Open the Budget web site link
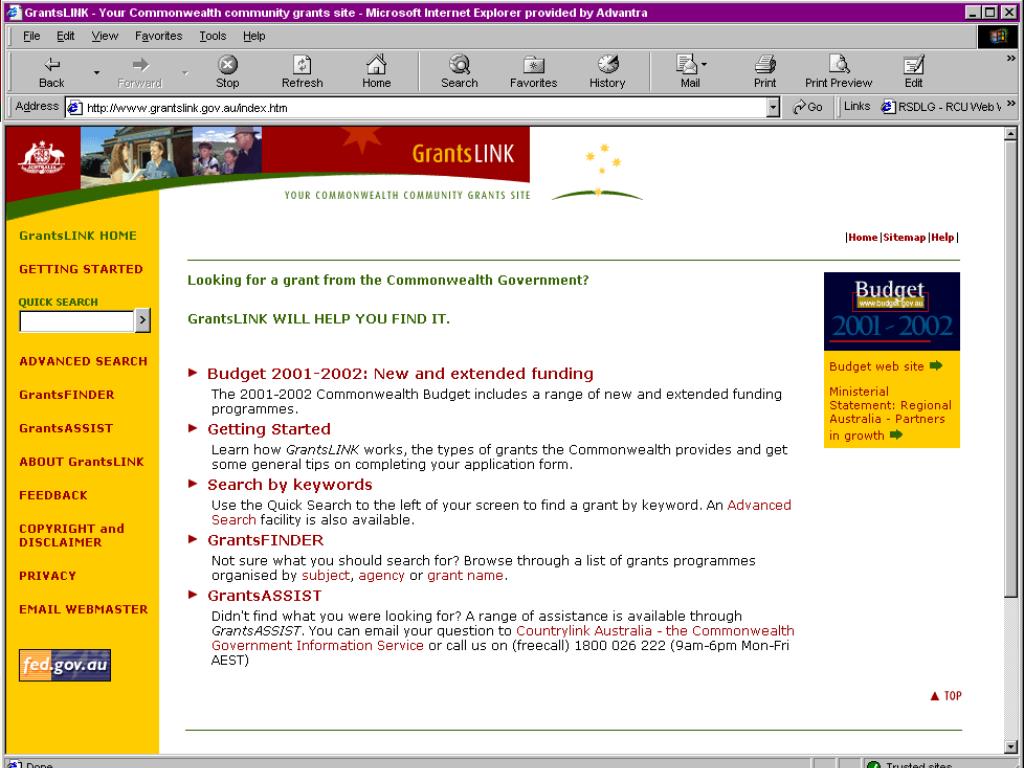The image size is (1024, 768). click(876, 366)
